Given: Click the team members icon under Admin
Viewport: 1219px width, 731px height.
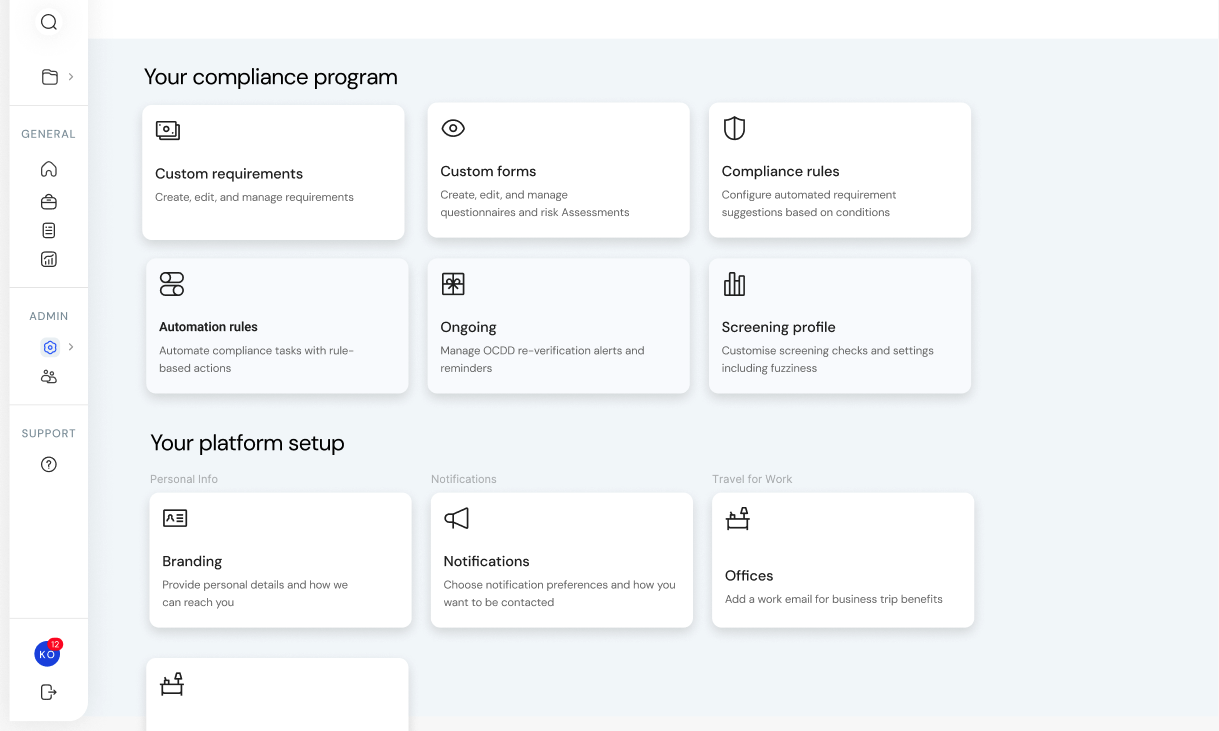Looking at the screenshot, I should point(48,376).
